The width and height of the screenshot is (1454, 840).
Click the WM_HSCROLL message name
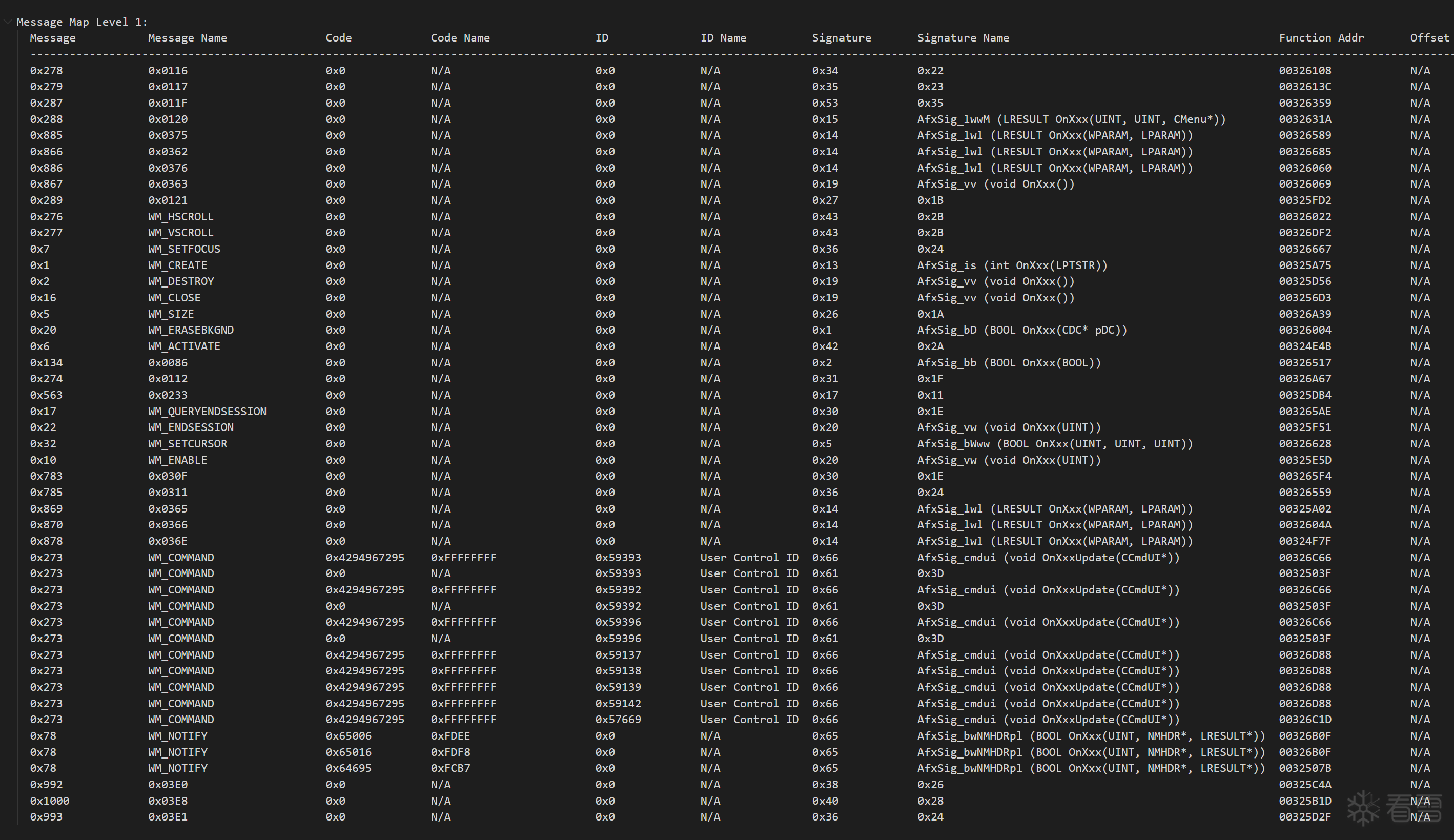(180, 217)
